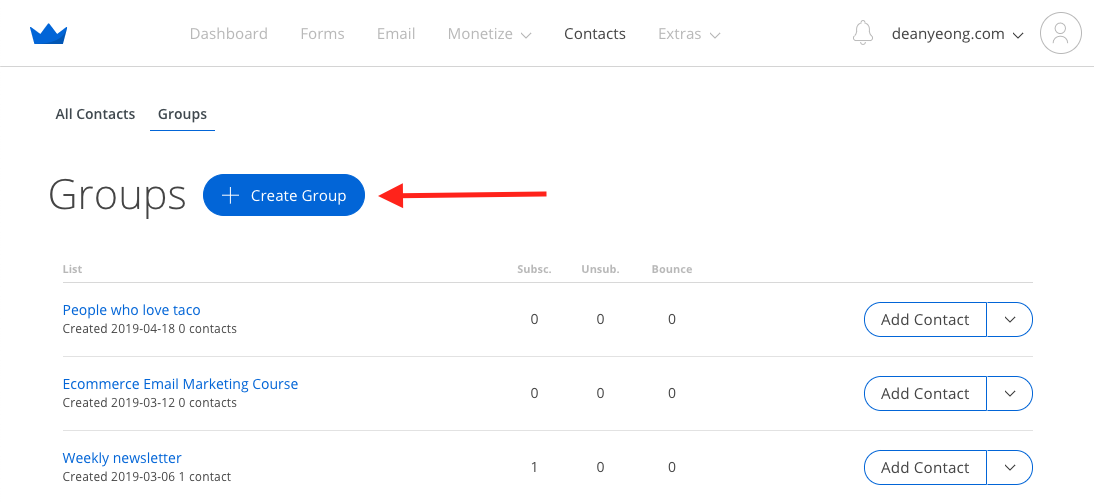Add contact to Ecommerce Email Marketing Course
The height and width of the screenshot is (503, 1094).
[925, 393]
